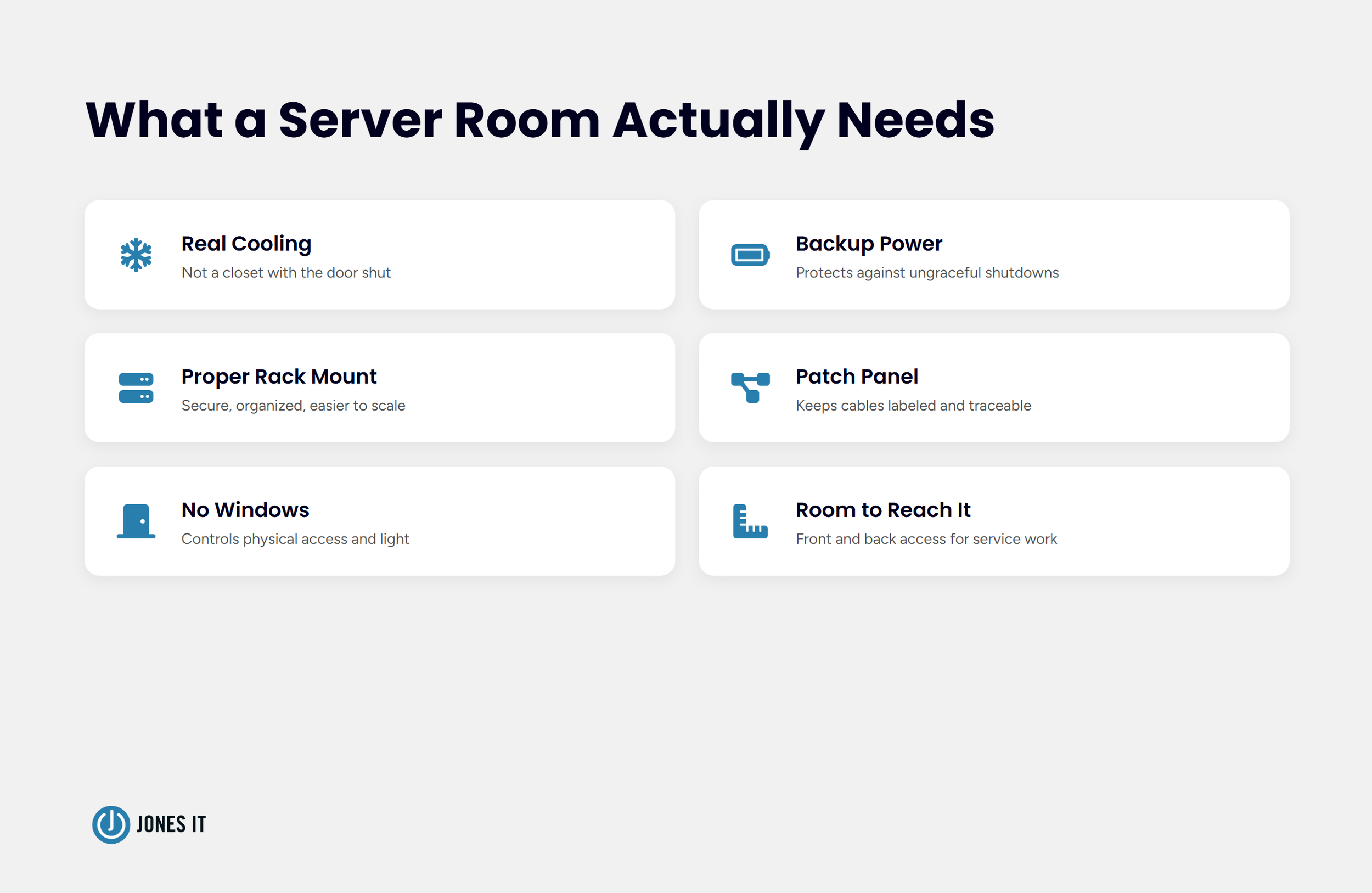Click the snowflake icon beside Real Cooling
Viewport: 1372px width, 893px height.
point(136,255)
